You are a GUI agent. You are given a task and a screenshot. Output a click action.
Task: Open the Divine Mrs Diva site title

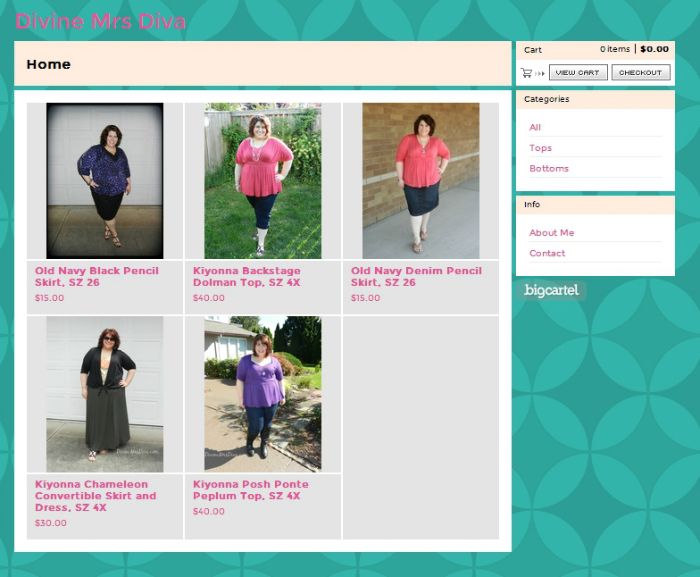coord(100,21)
